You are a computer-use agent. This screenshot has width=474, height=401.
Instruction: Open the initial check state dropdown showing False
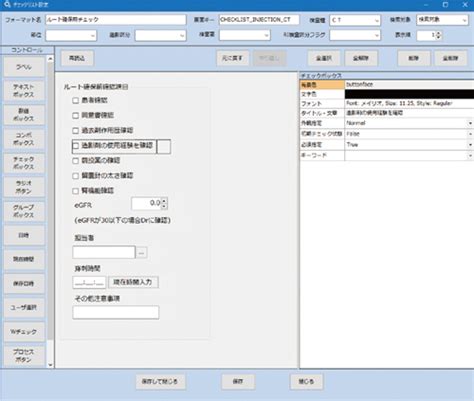coord(470,134)
